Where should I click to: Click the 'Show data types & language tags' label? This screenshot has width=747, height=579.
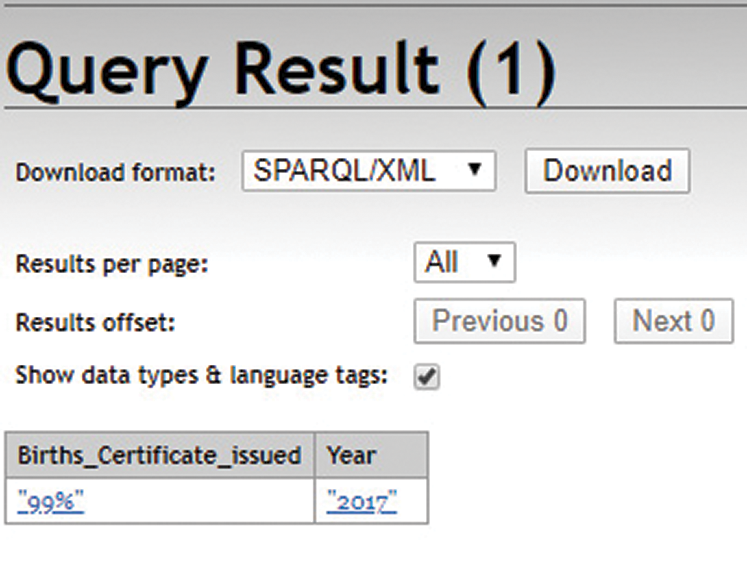click(201, 376)
